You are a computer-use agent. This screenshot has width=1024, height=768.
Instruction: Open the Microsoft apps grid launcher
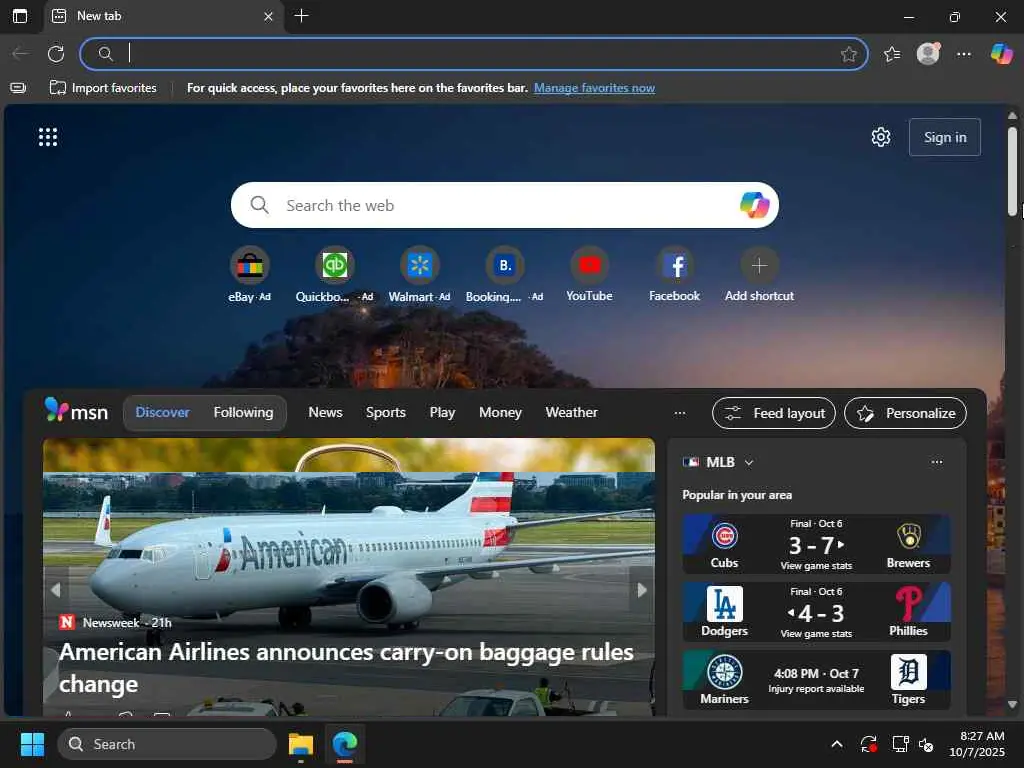point(48,137)
